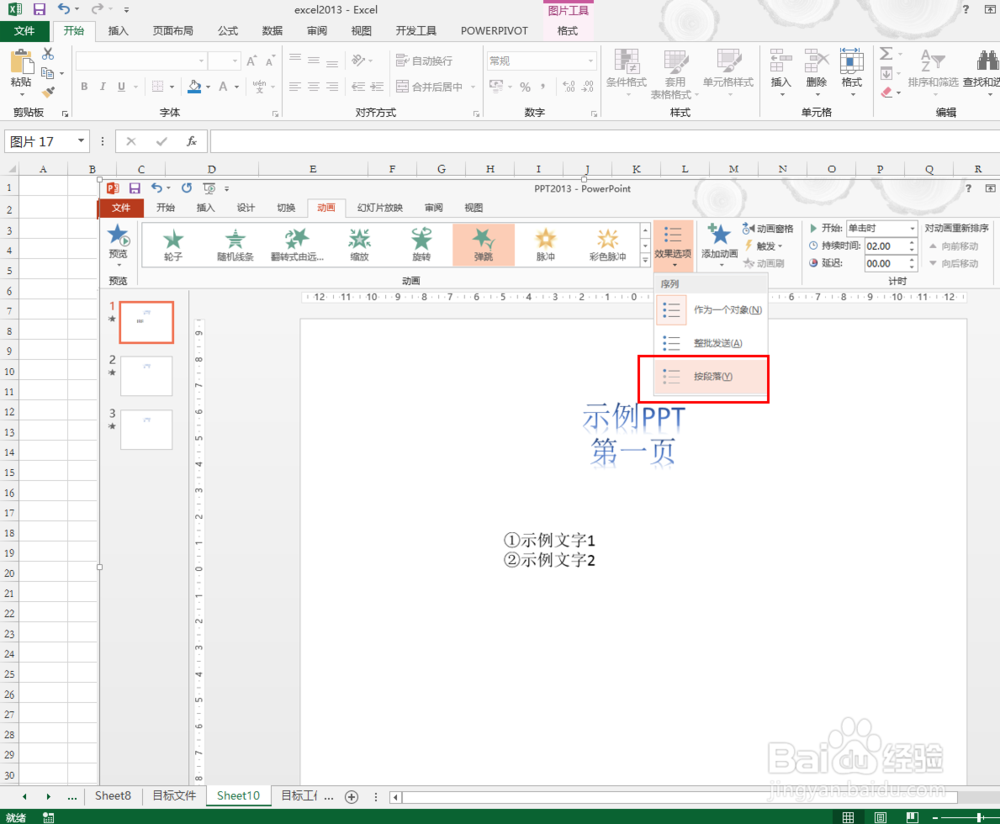1000x824 pixels.
Task: Switch to the Excel 页面布局 tab
Action: (x=173, y=31)
